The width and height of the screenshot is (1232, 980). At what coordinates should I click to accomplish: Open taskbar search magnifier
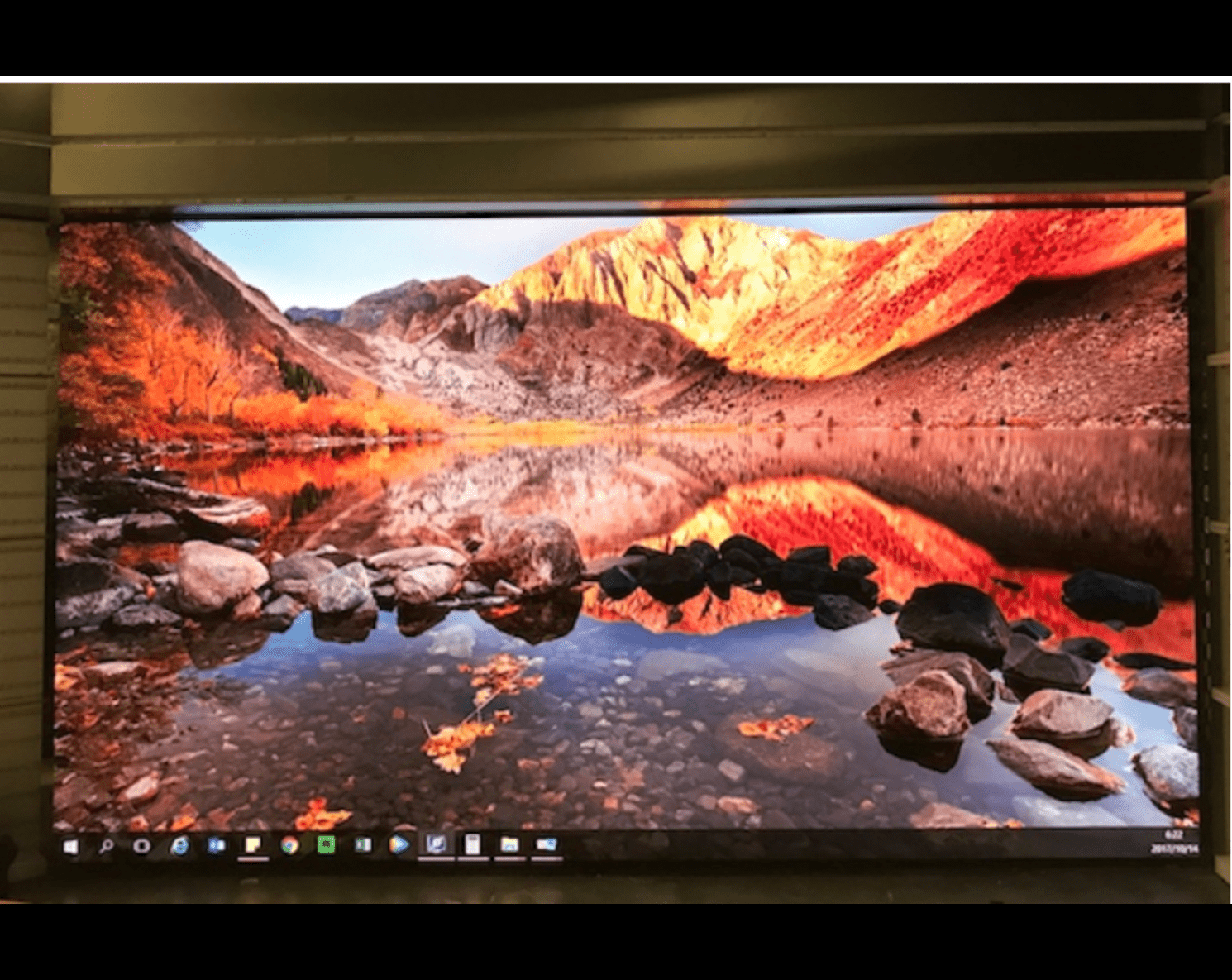coord(107,845)
